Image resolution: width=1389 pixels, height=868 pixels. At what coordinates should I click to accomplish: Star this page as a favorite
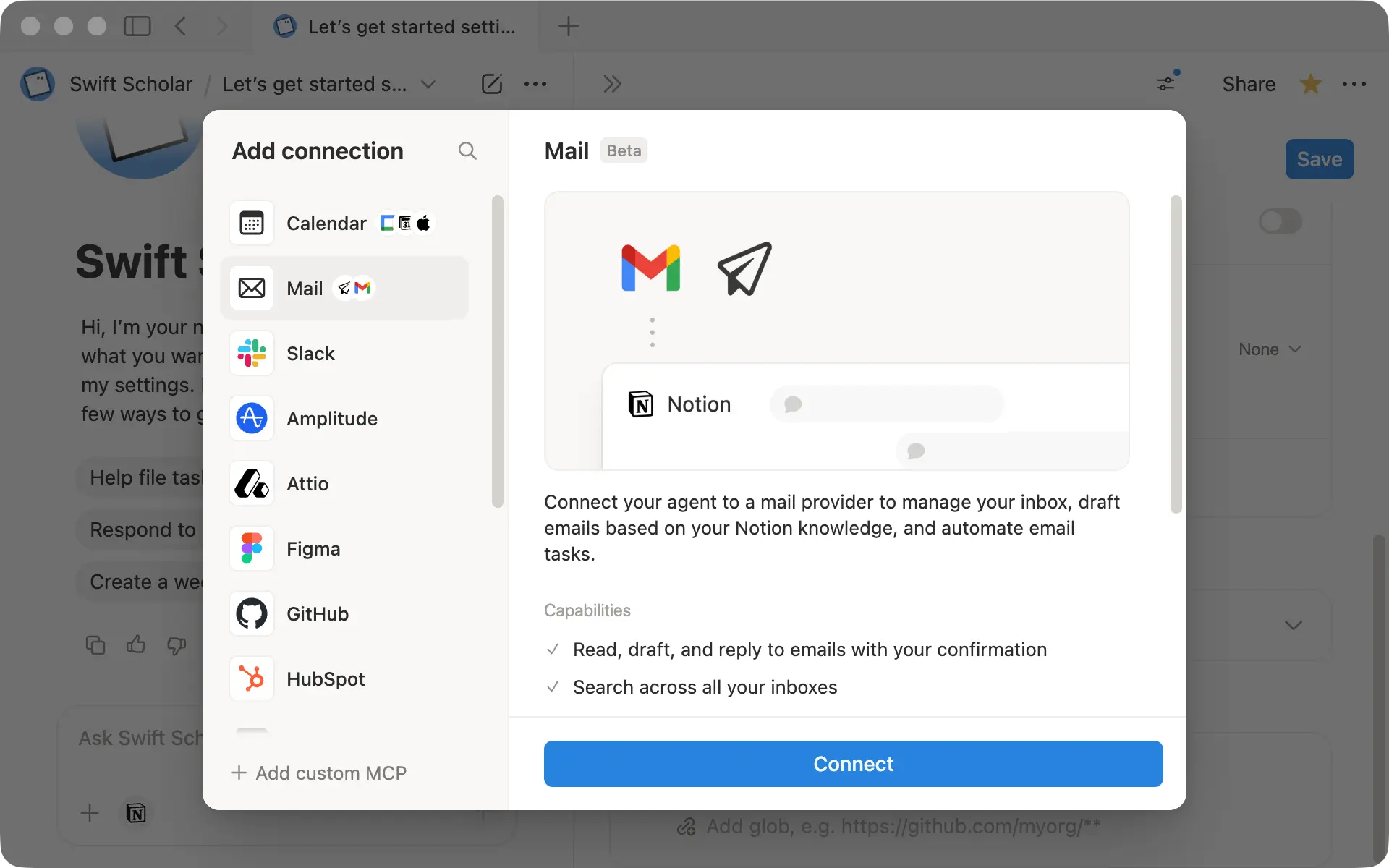tap(1310, 83)
